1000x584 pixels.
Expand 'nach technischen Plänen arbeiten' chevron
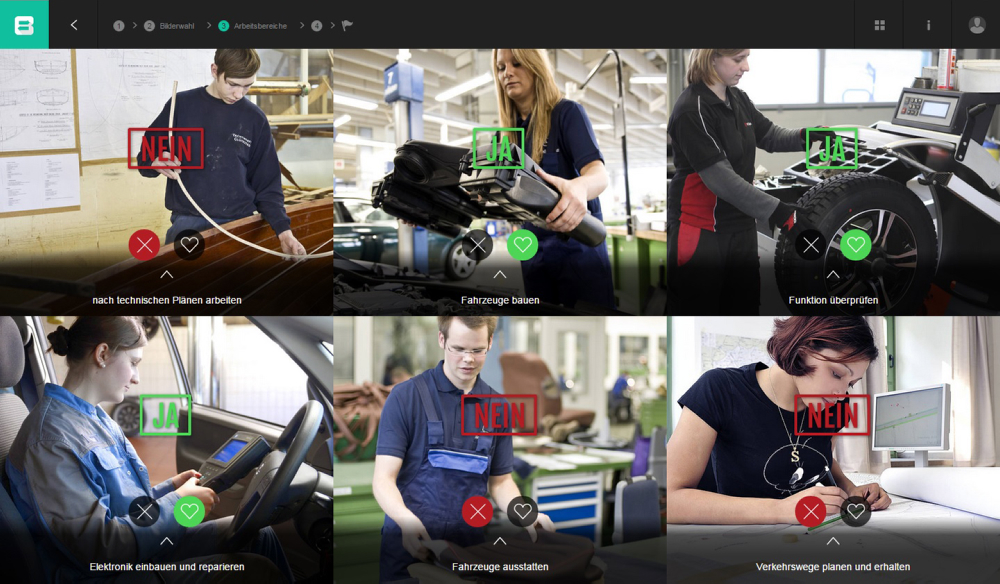click(x=167, y=274)
